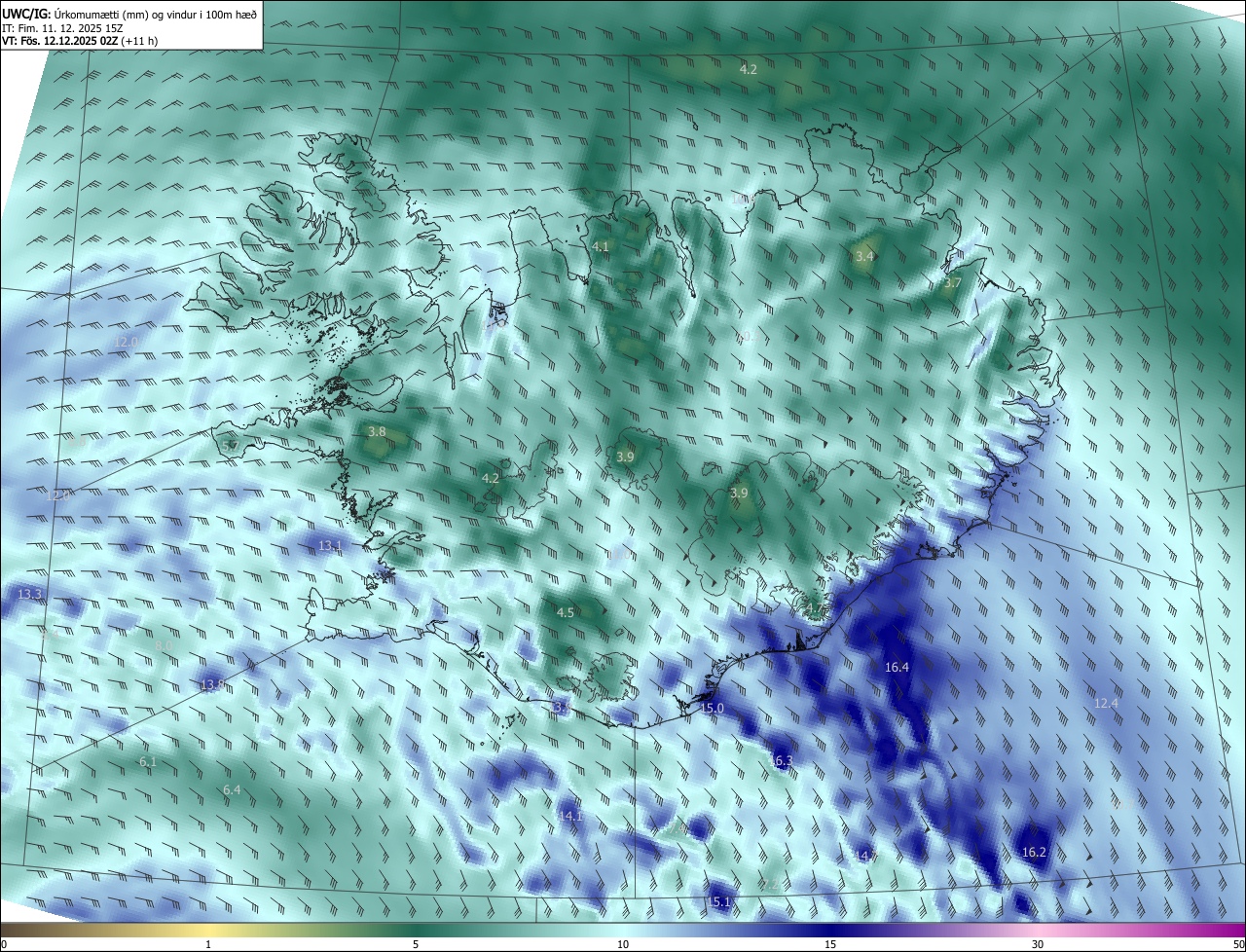Click the initial time line 'IT: Fim. 11. 12. 2025 15Z'
The width and height of the screenshot is (1246, 952).
(x=62, y=28)
